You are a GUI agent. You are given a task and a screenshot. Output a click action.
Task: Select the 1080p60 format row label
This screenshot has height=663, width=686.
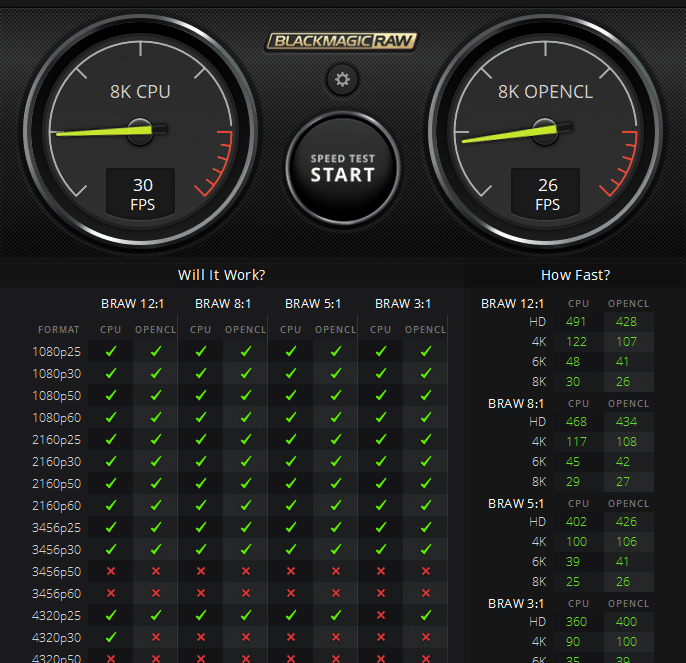[56, 418]
